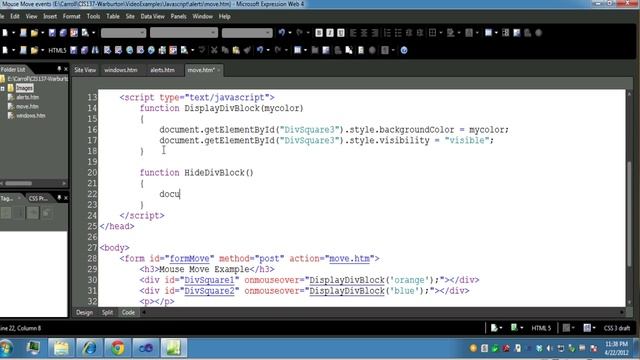Open the HTML 5 status bar schema
The width and height of the screenshot is (640, 360).
(x=541, y=328)
